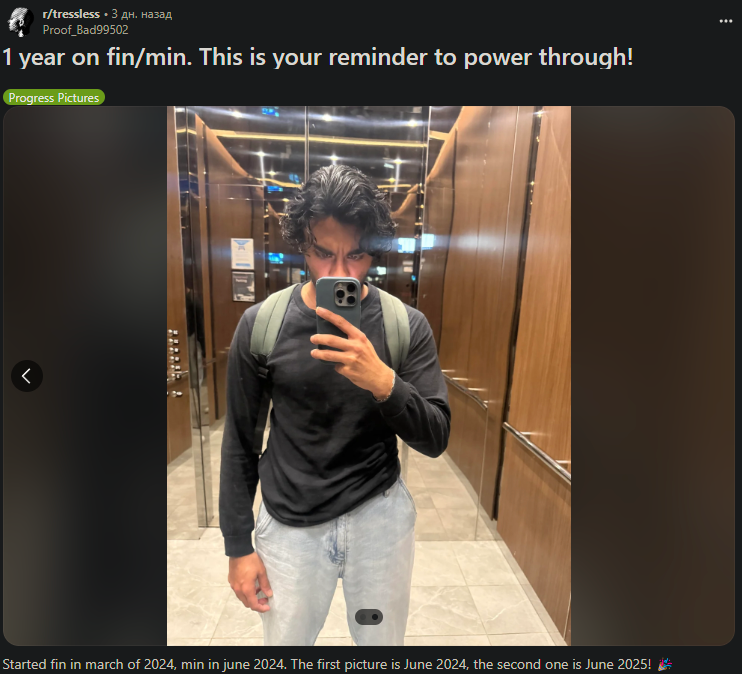
Task: Click the '3 дн. назад' timestamp
Action: tap(141, 14)
